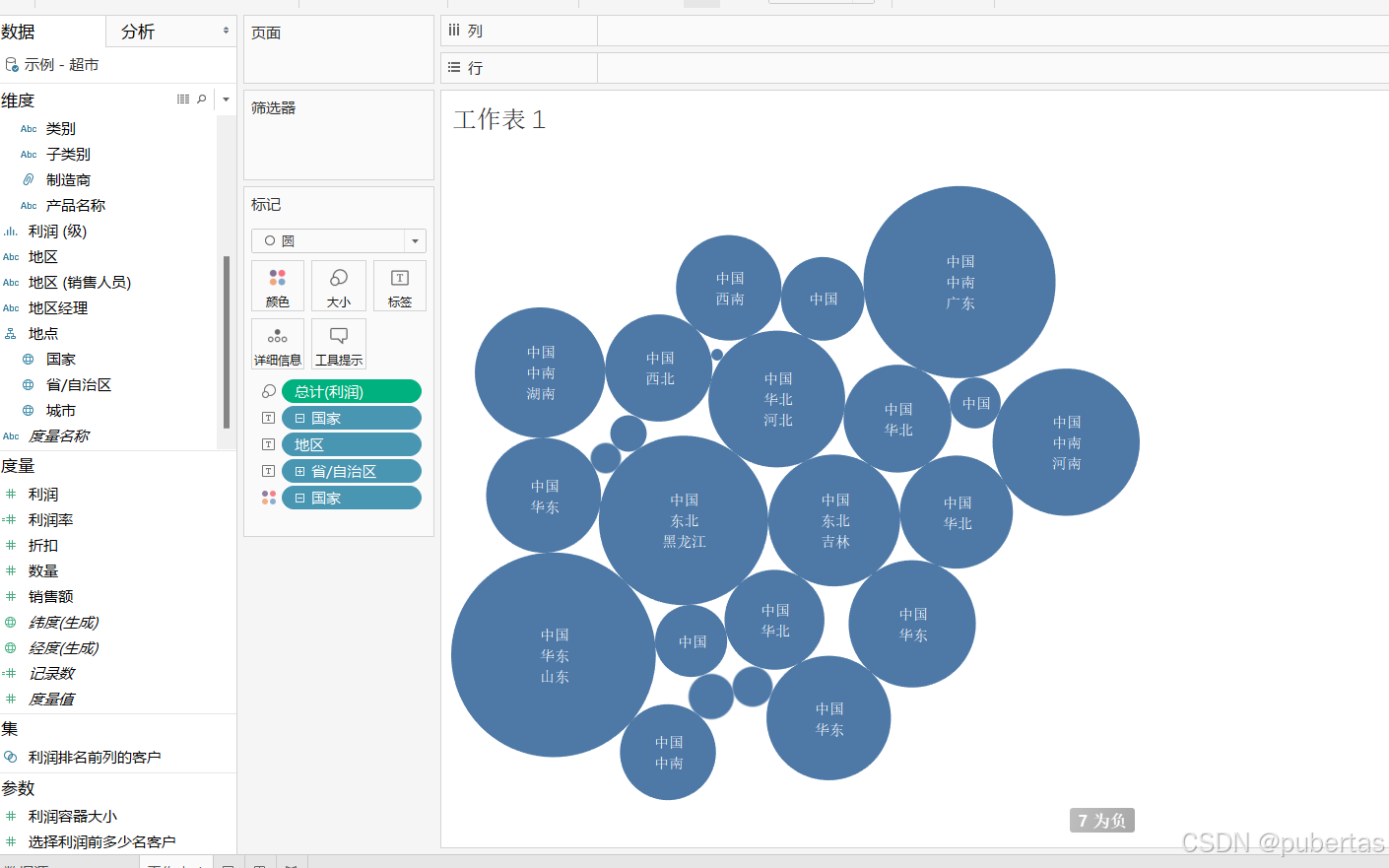Select the 地区 (销售人员) field
This screenshot has width=1389, height=868.
click(x=80, y=283)
